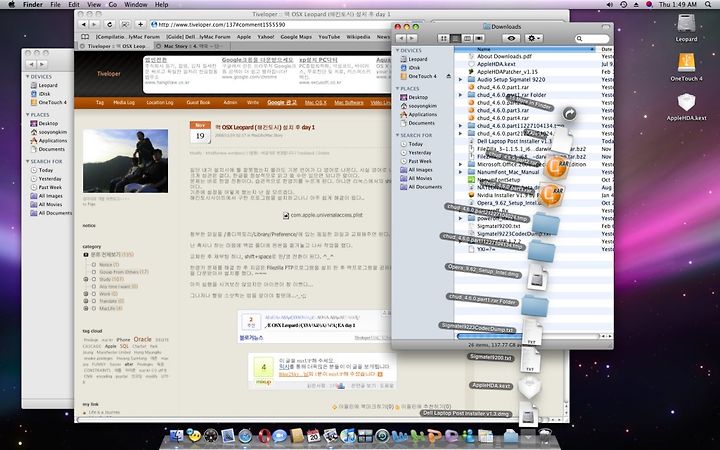This screenshot has width=720, height=450.
Task: Select All Movies in left Finder window
Action: [x=50, y=204]
